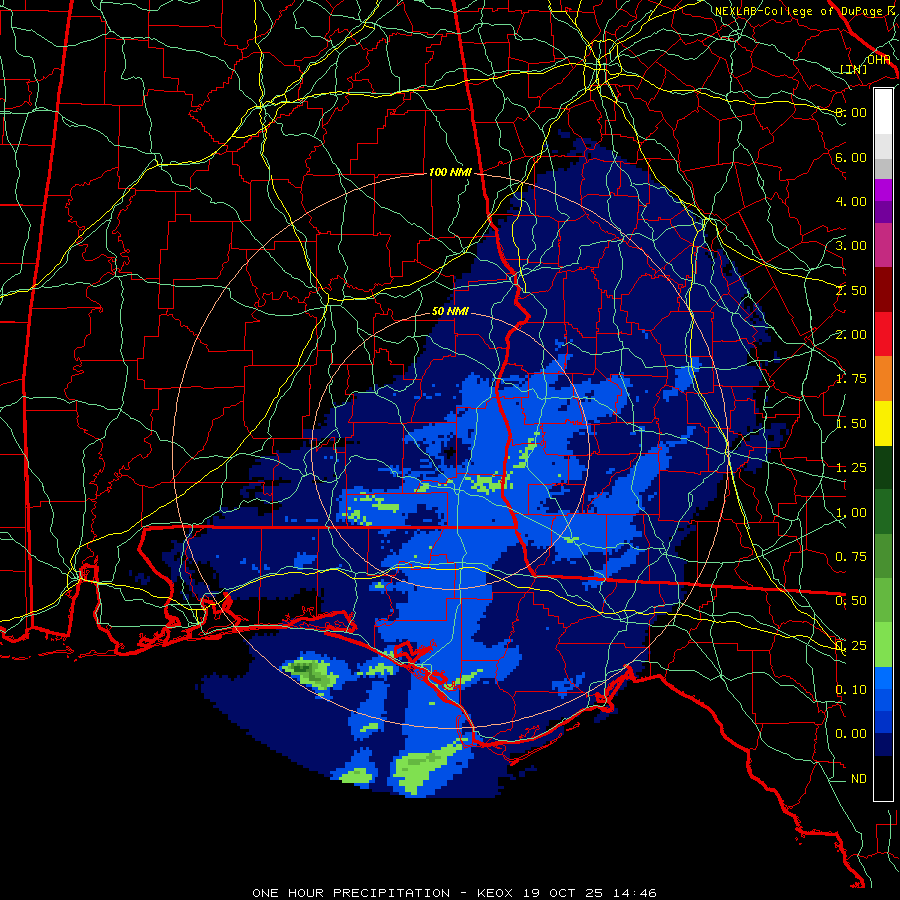Image resolution: width=900 pixels, height=900 pixels.
Task: Click the '1.25' legend value
Action: click(x=851, y=468)
